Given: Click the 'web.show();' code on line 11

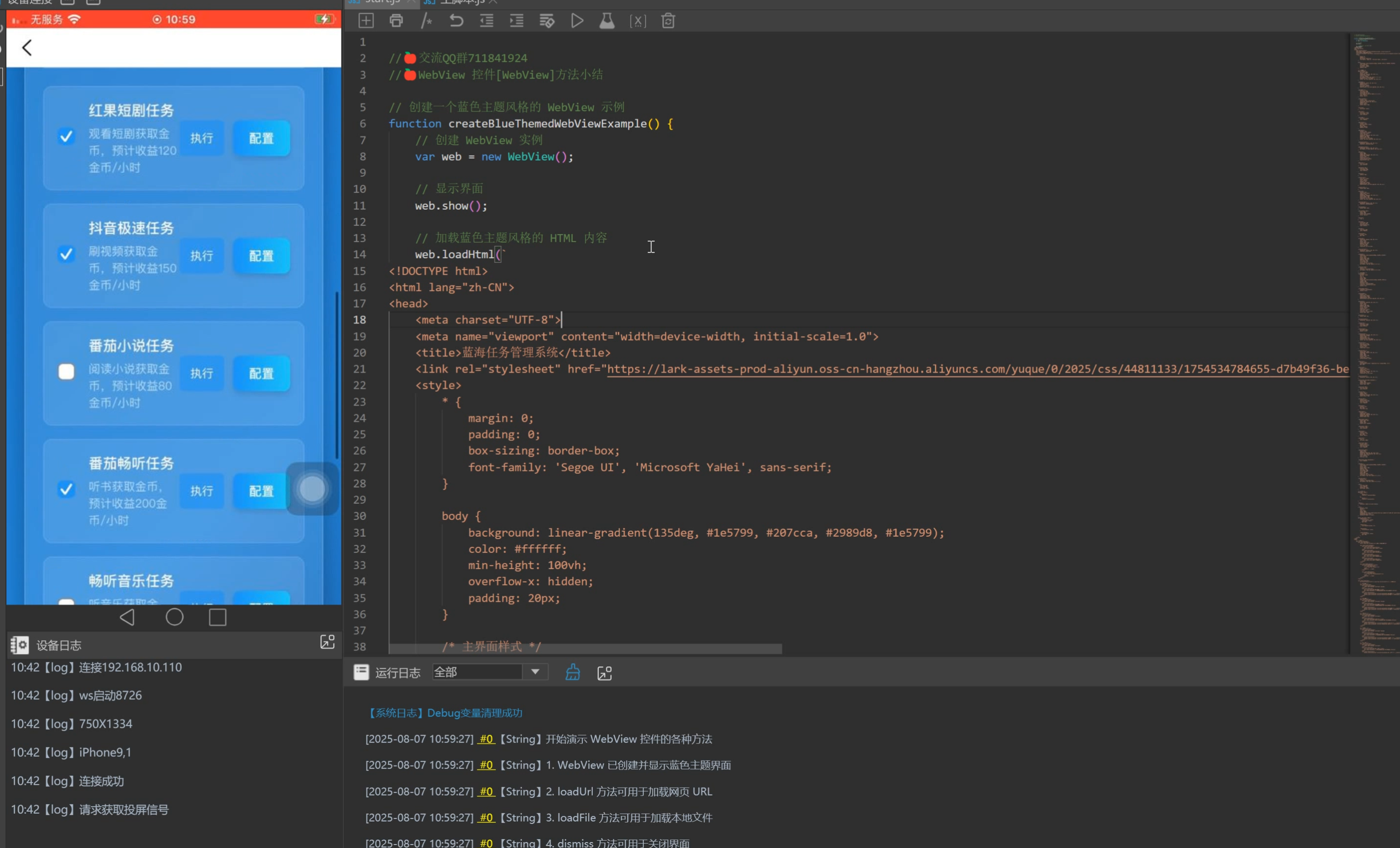Looking at the screenshot, I should pyautogui.click(x=451, y=206).
